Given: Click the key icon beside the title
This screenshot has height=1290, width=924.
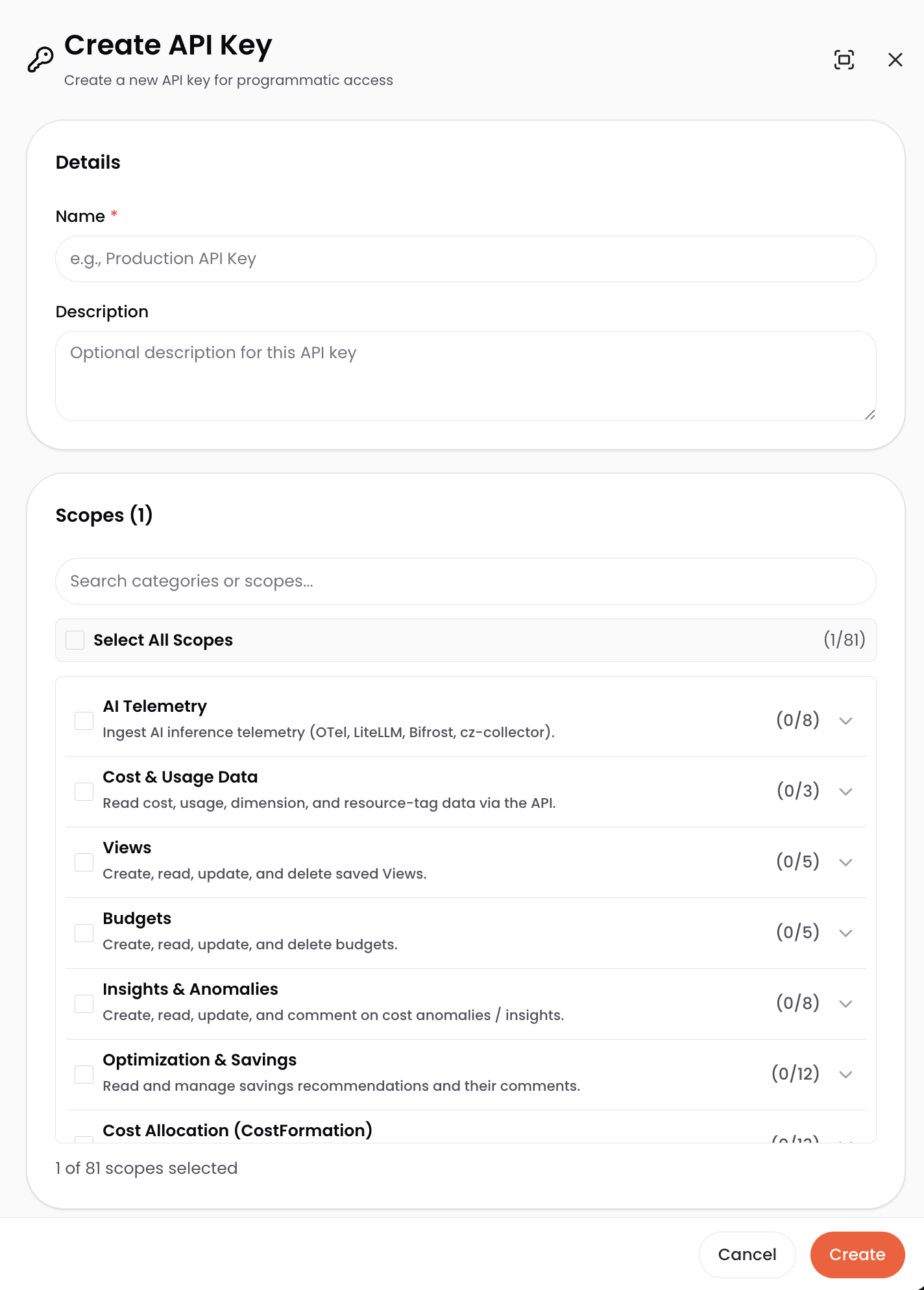Looking at the screenshot, I should 40,60.
